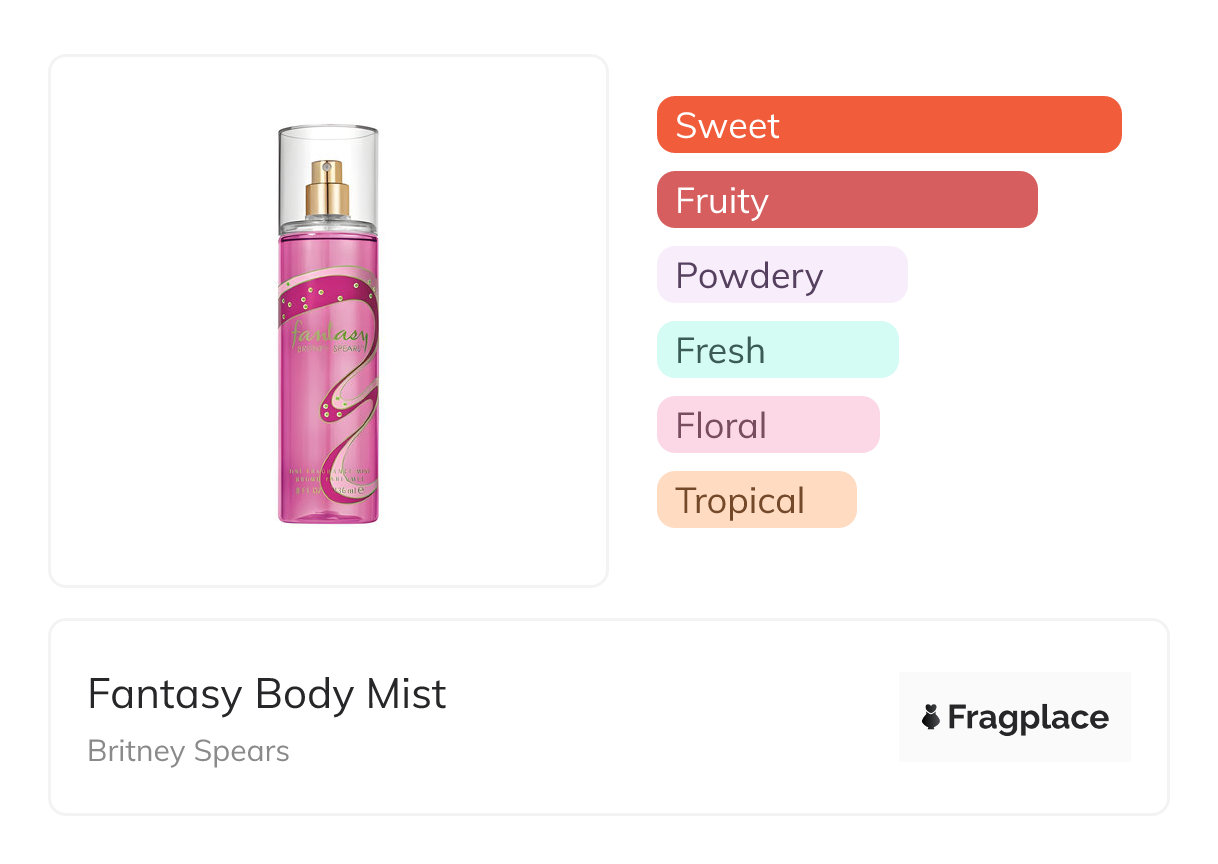Screen dimensions: 1218x864
Task: Select the Fruity accord bar
Action: (847, 200)
